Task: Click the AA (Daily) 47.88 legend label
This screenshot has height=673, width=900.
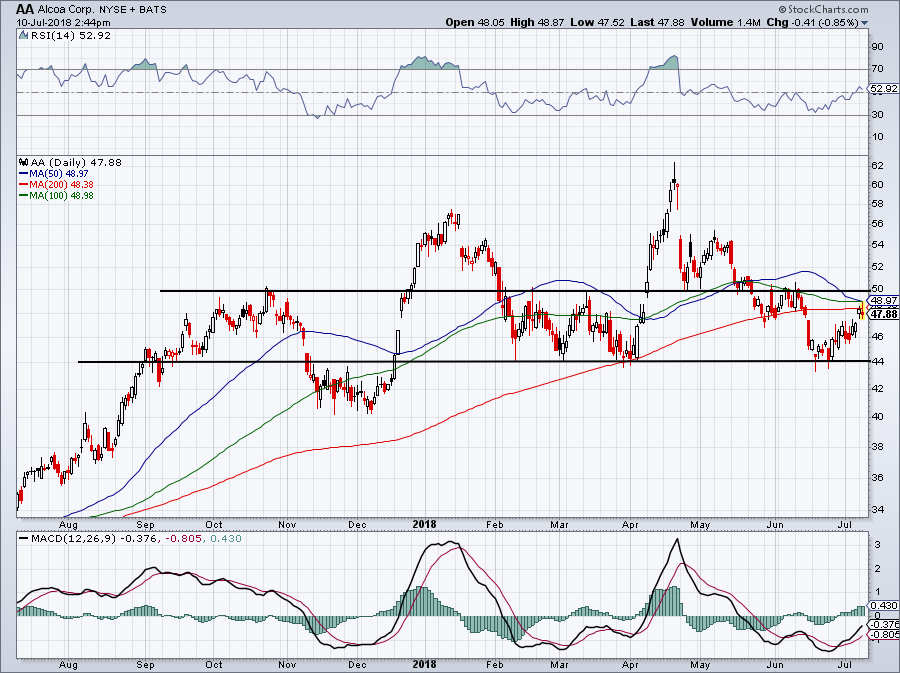Action: (76, 162)
